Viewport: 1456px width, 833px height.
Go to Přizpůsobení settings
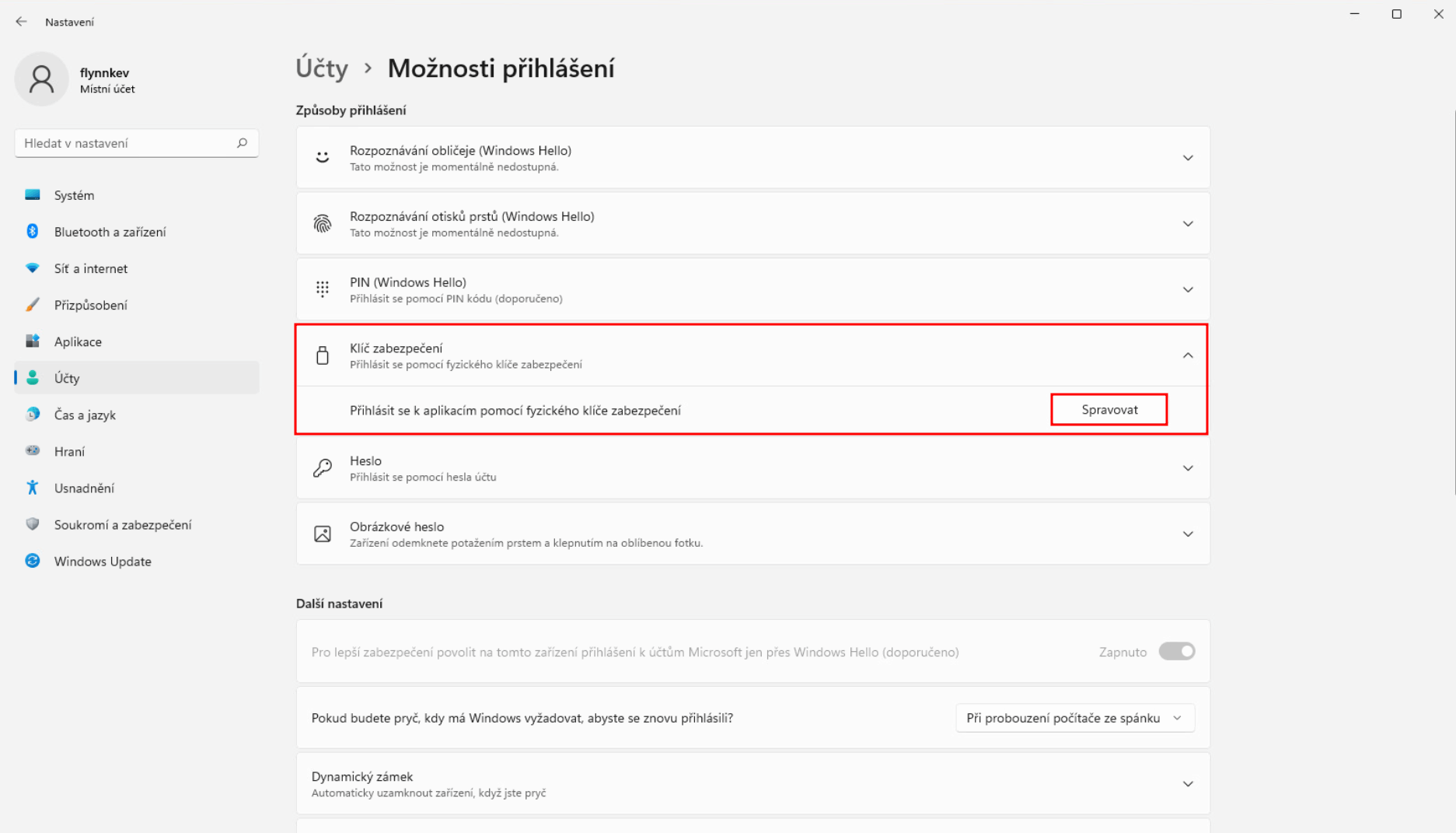pos(91,305)
